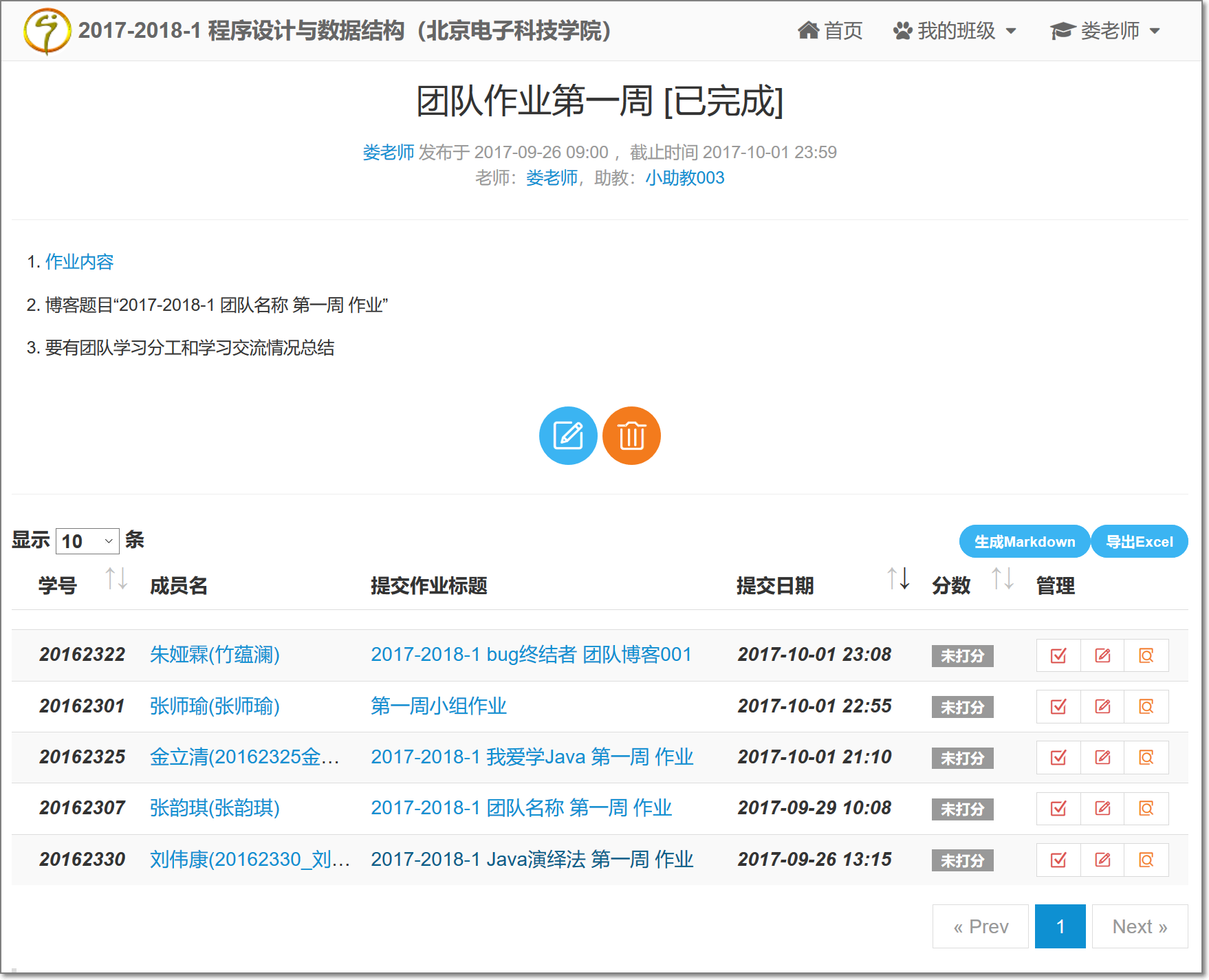The width and height of the screenshot is (1209, 980).
Task: Click grade checkmark icon in 张师瑜 row
Action: point(1058,707)
